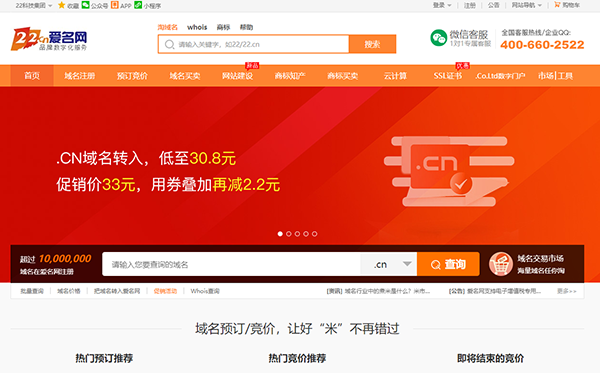Click the 域名价格 link
The width and height of the screenshot is (600, 373).
click(69, 291)
